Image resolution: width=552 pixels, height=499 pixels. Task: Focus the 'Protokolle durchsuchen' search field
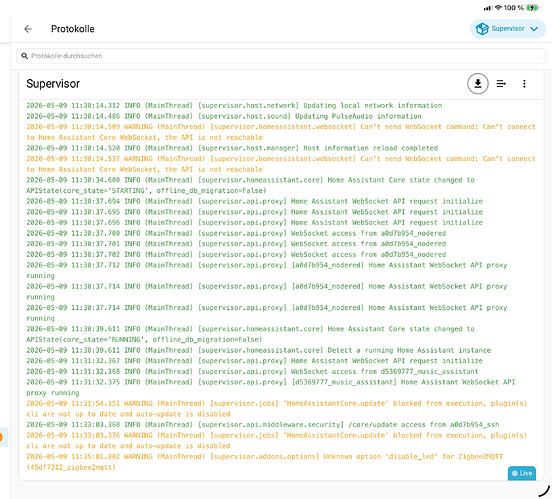[x=281, y=56]
